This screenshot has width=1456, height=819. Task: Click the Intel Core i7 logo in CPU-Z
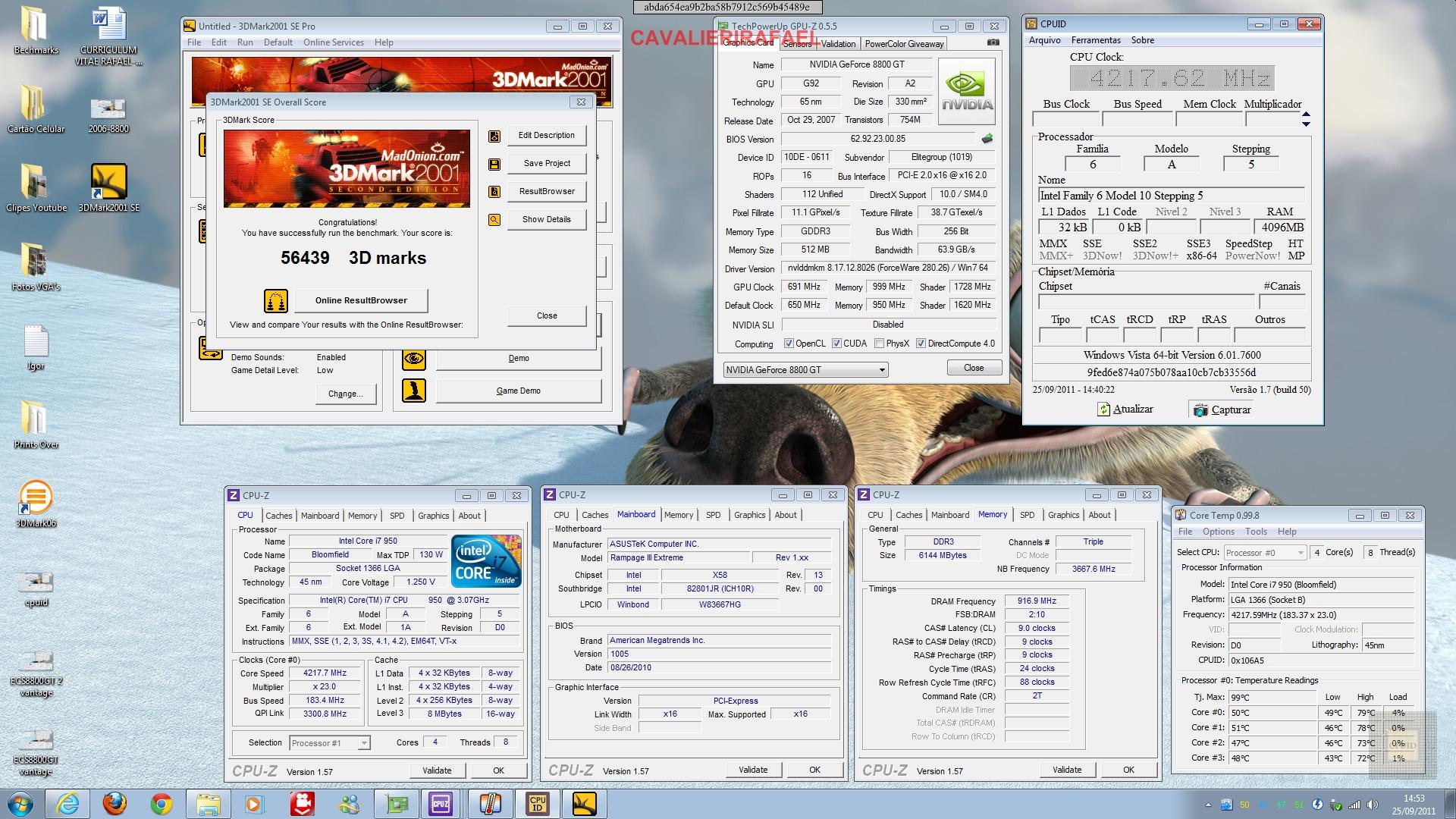(486, 561)
